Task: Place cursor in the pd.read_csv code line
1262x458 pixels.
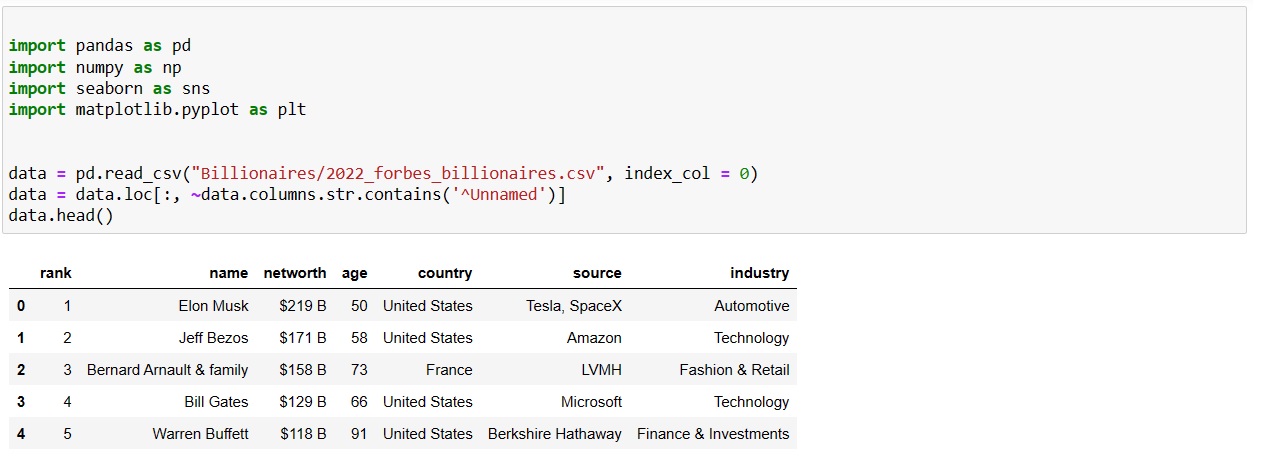Action: (x=383, y=174)
